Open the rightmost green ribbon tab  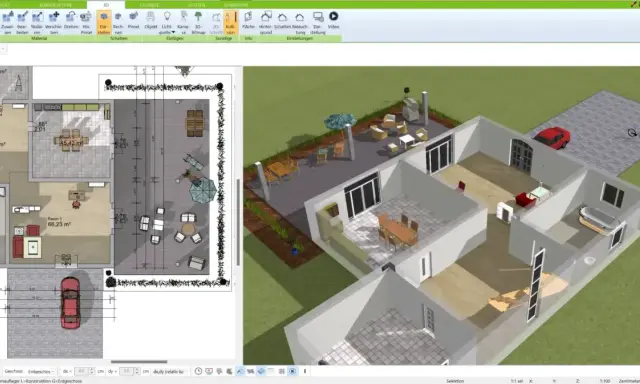click(236, 5)
